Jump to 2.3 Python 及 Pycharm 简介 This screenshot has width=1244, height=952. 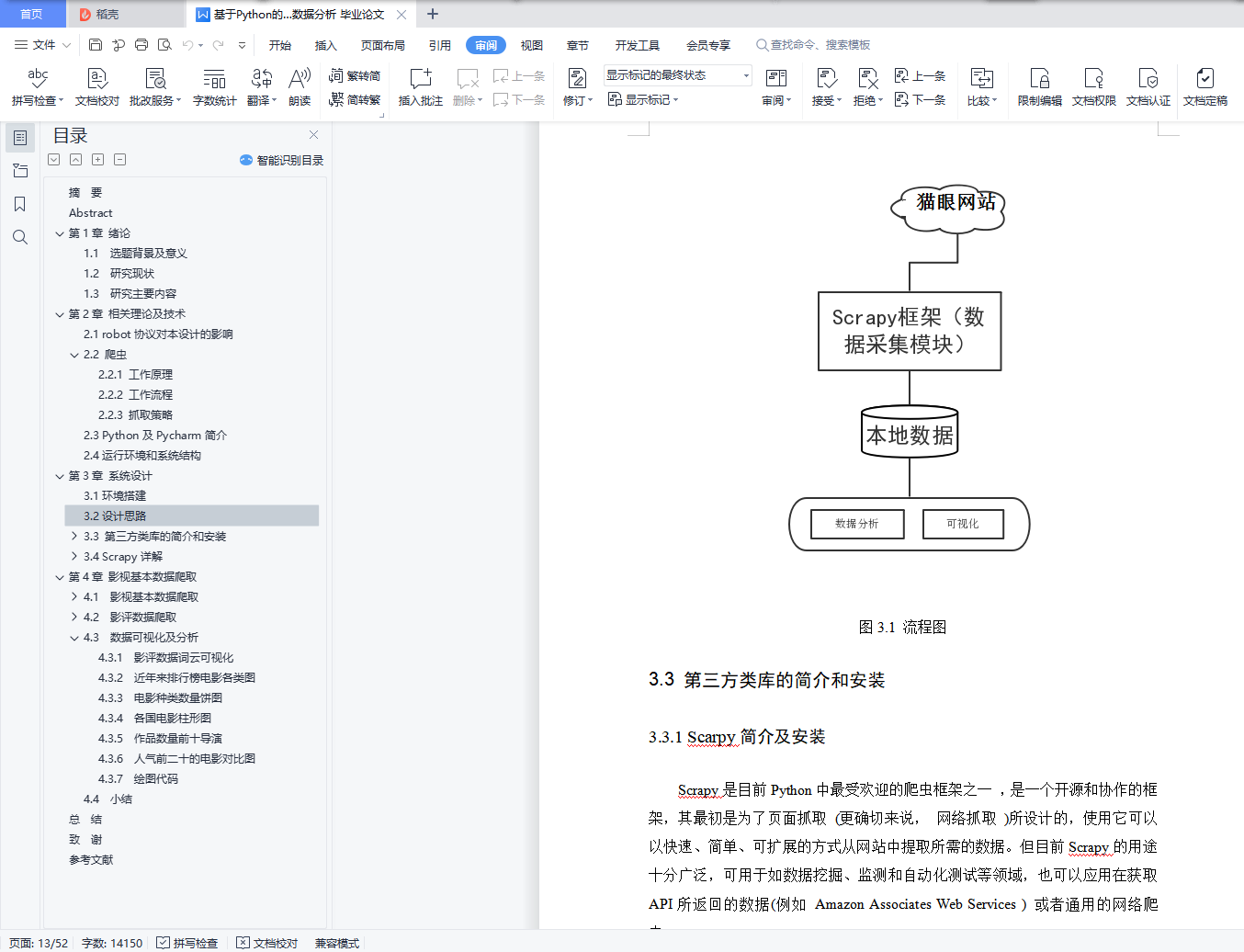155,436
